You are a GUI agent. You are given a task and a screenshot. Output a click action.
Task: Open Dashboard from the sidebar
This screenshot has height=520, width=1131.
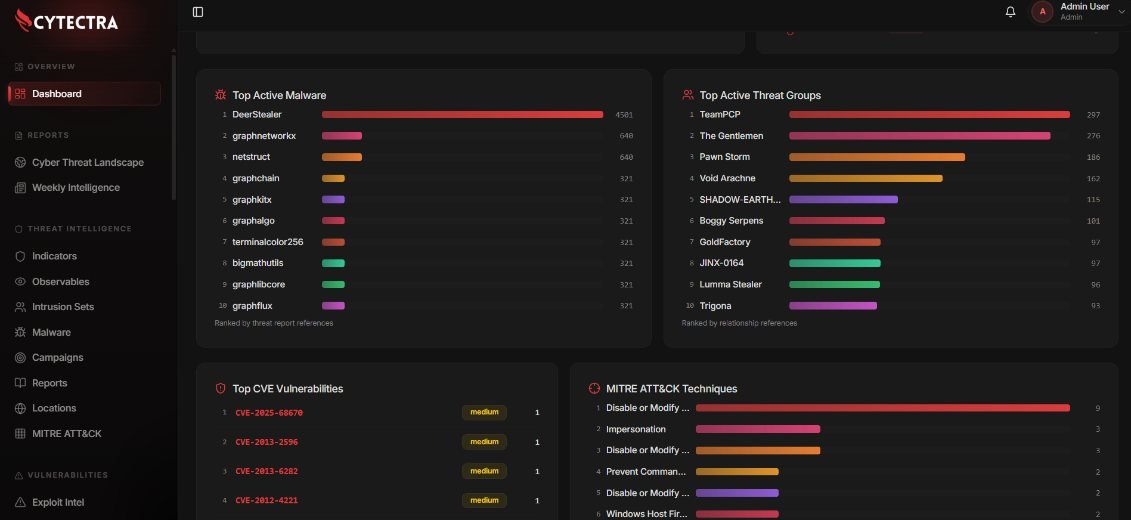[x=84, y=94]
